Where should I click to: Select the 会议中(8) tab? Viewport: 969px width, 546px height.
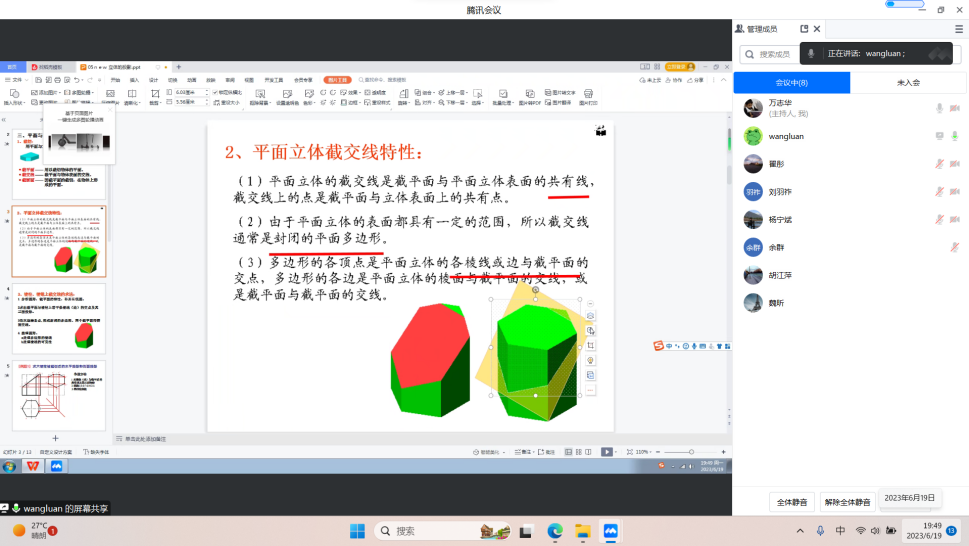click(x=791, y=82)
